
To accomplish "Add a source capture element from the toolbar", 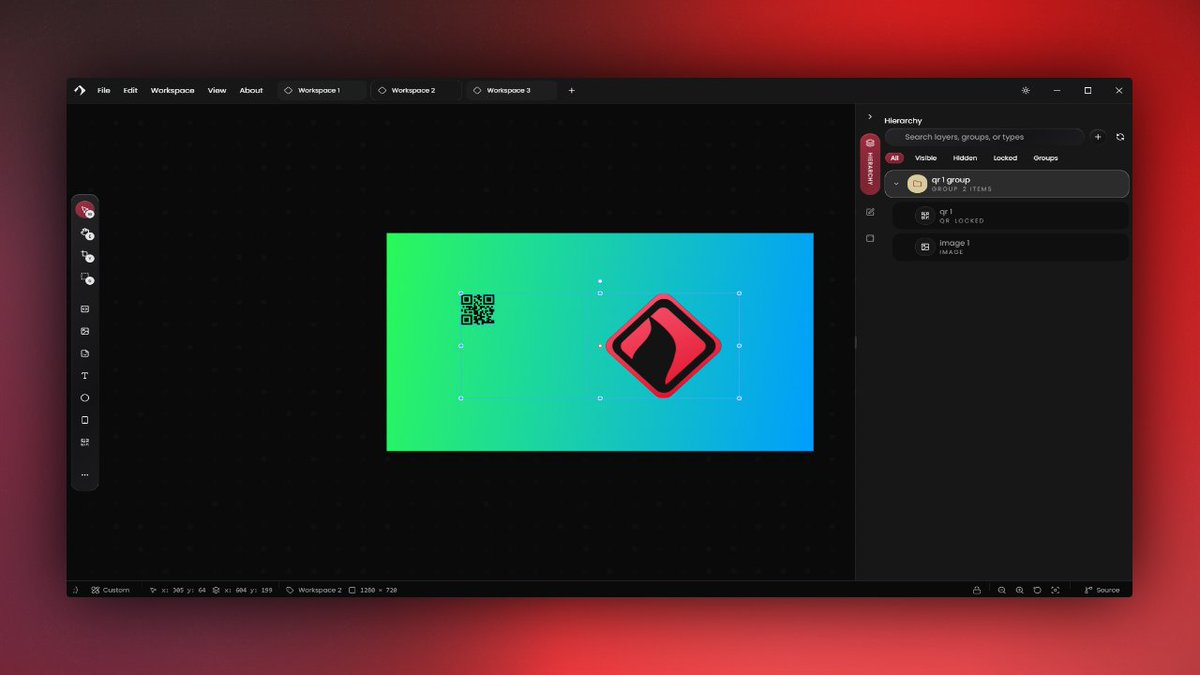I will pos(85,309).
